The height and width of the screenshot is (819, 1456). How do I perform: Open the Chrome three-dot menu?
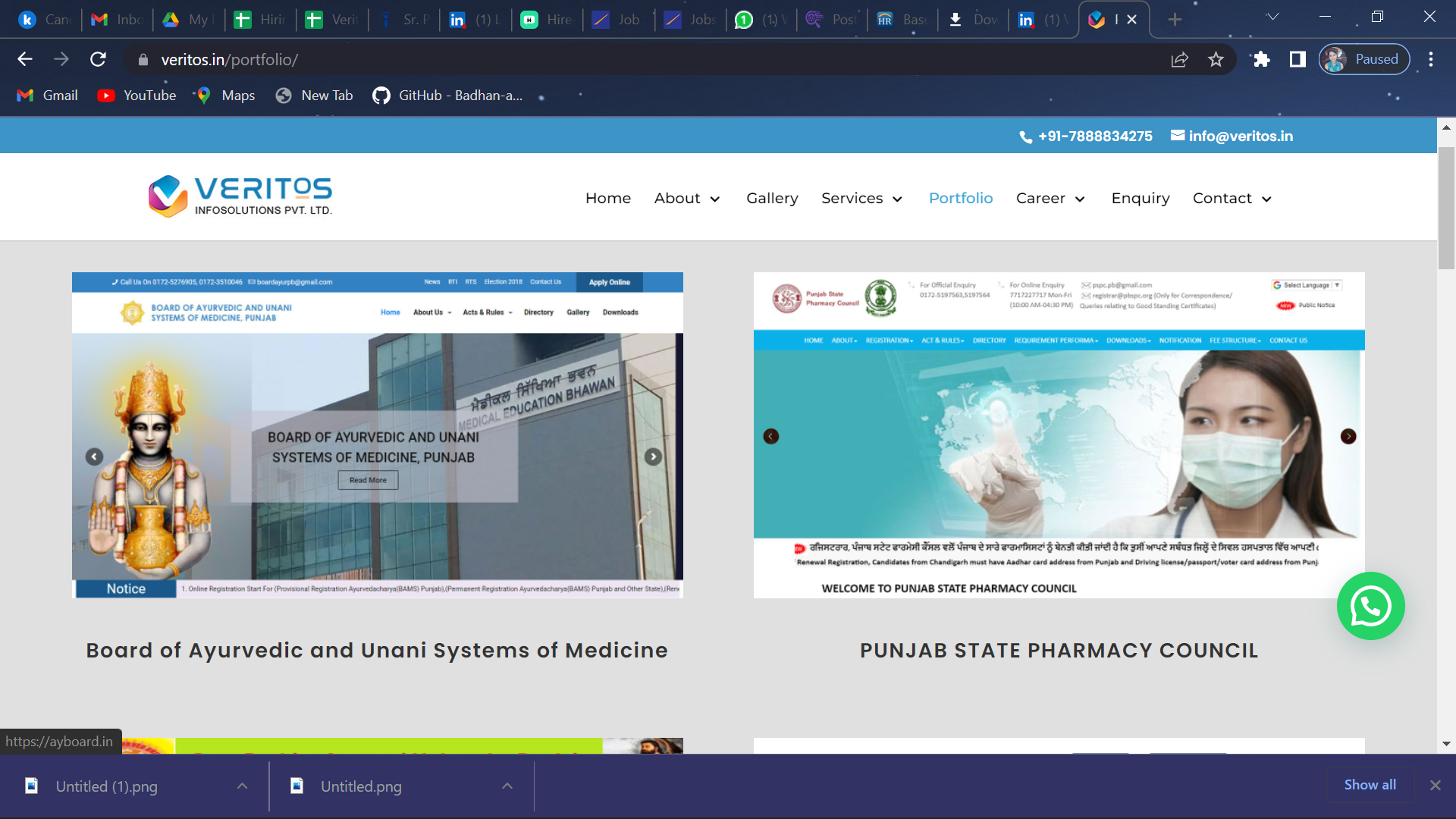click(x=1431, y=59)
